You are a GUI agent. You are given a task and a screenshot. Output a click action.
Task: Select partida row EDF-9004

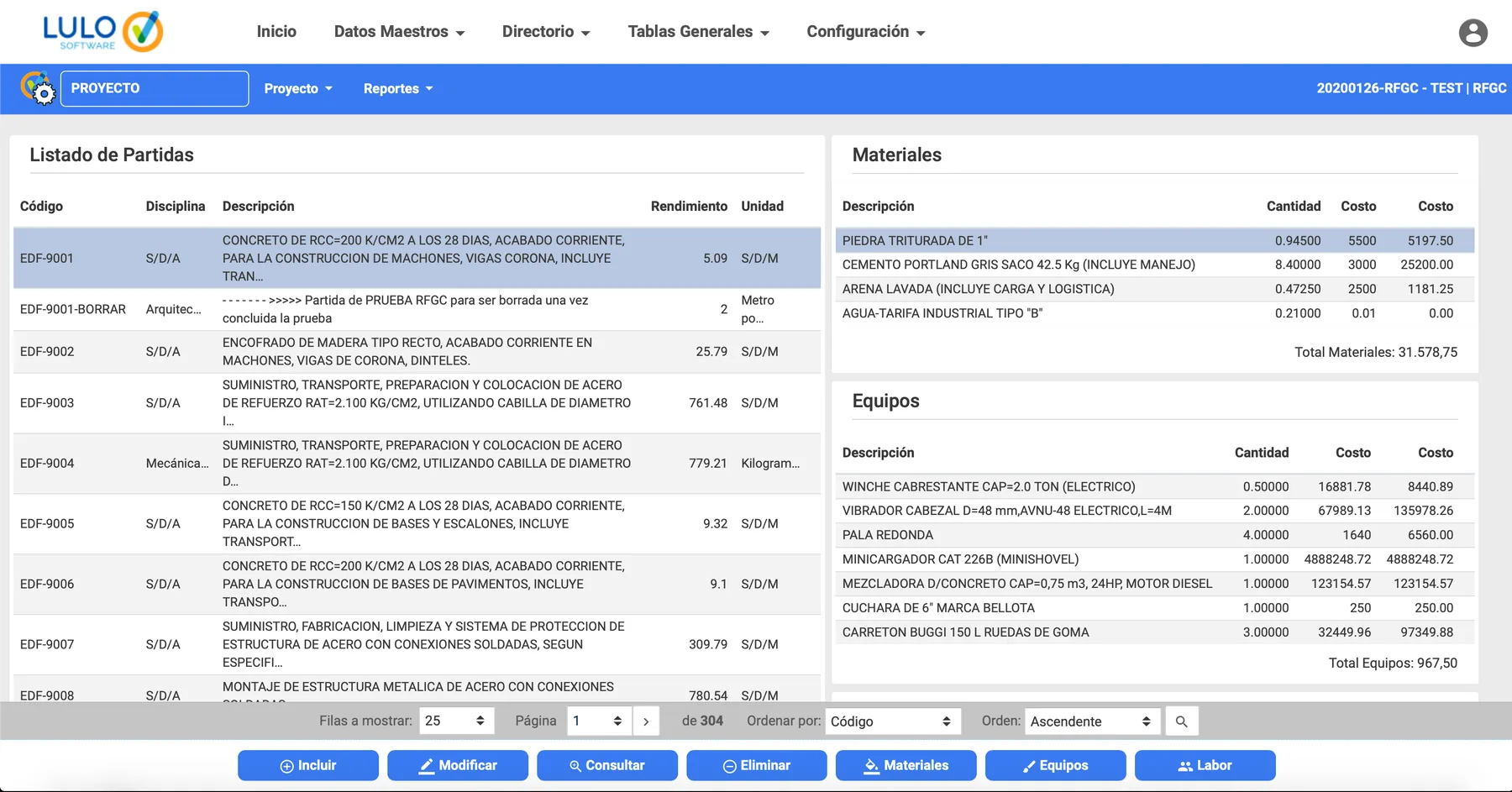417,464
